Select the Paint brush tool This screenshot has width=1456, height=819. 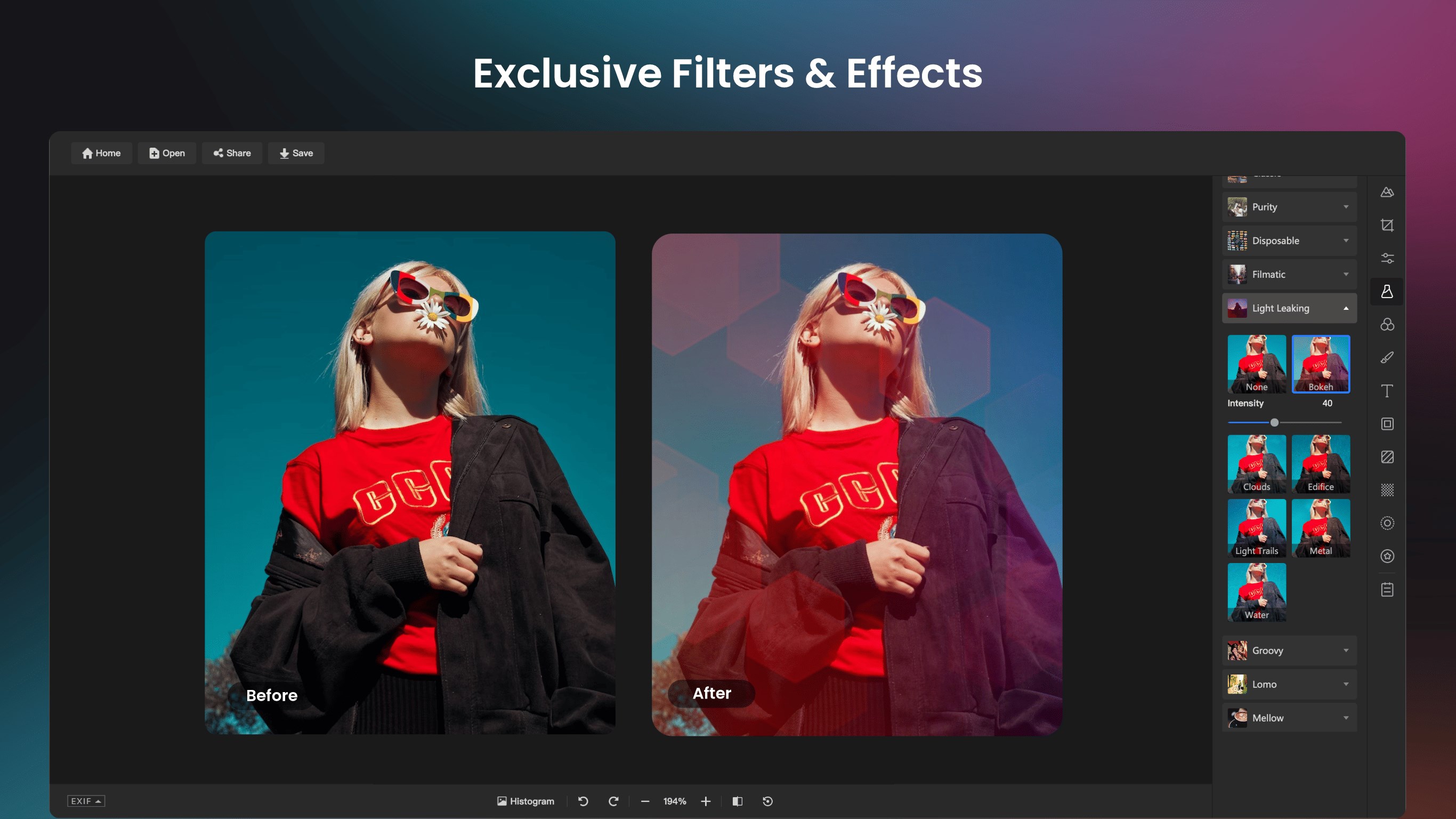point(1387,357)
